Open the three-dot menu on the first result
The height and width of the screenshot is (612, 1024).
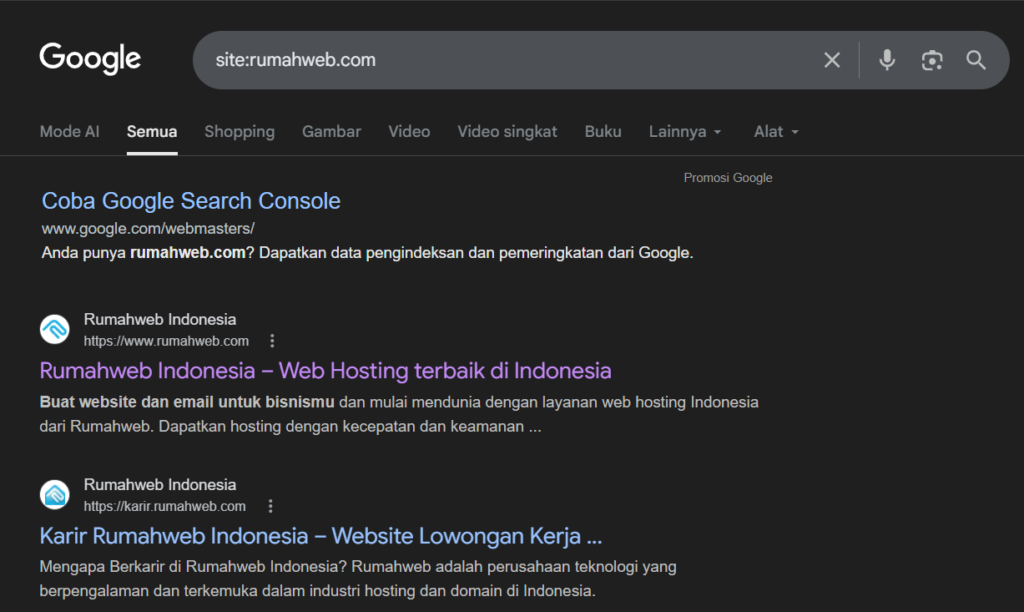pyautogui.click(x=272, y=340)
